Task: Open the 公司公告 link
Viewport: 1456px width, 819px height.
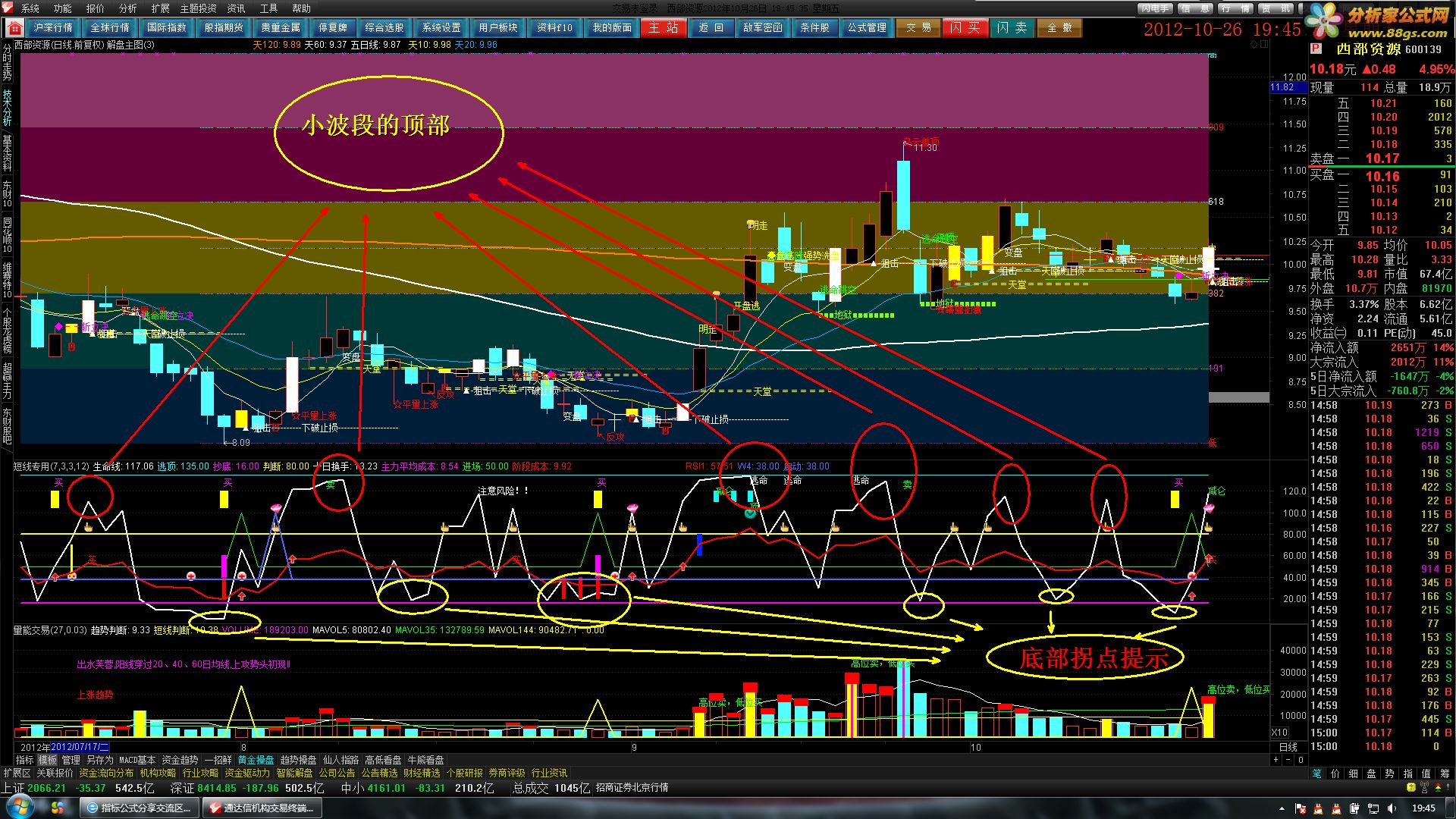Action: coord(337,773)
